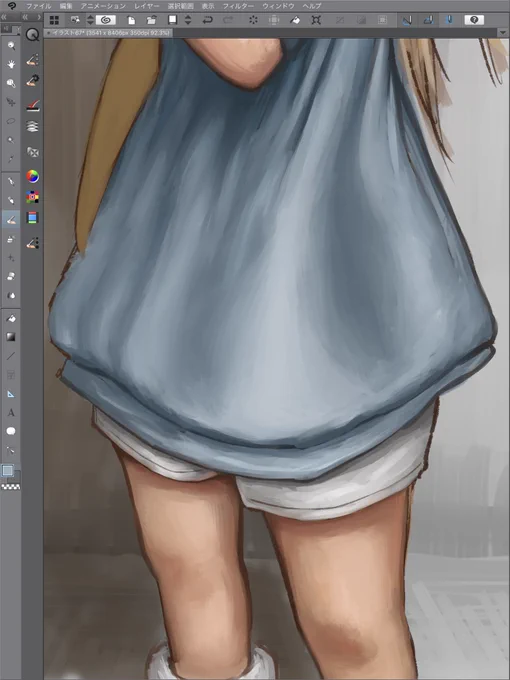510x680 pixels.
Task: Select the Text tool
Action: click(x=11, y=413)
